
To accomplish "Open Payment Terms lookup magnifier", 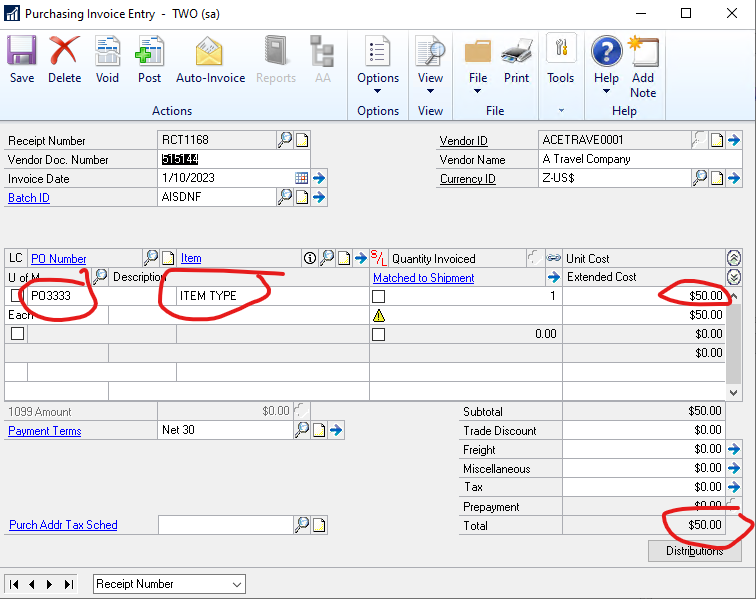I will [302, 429].
